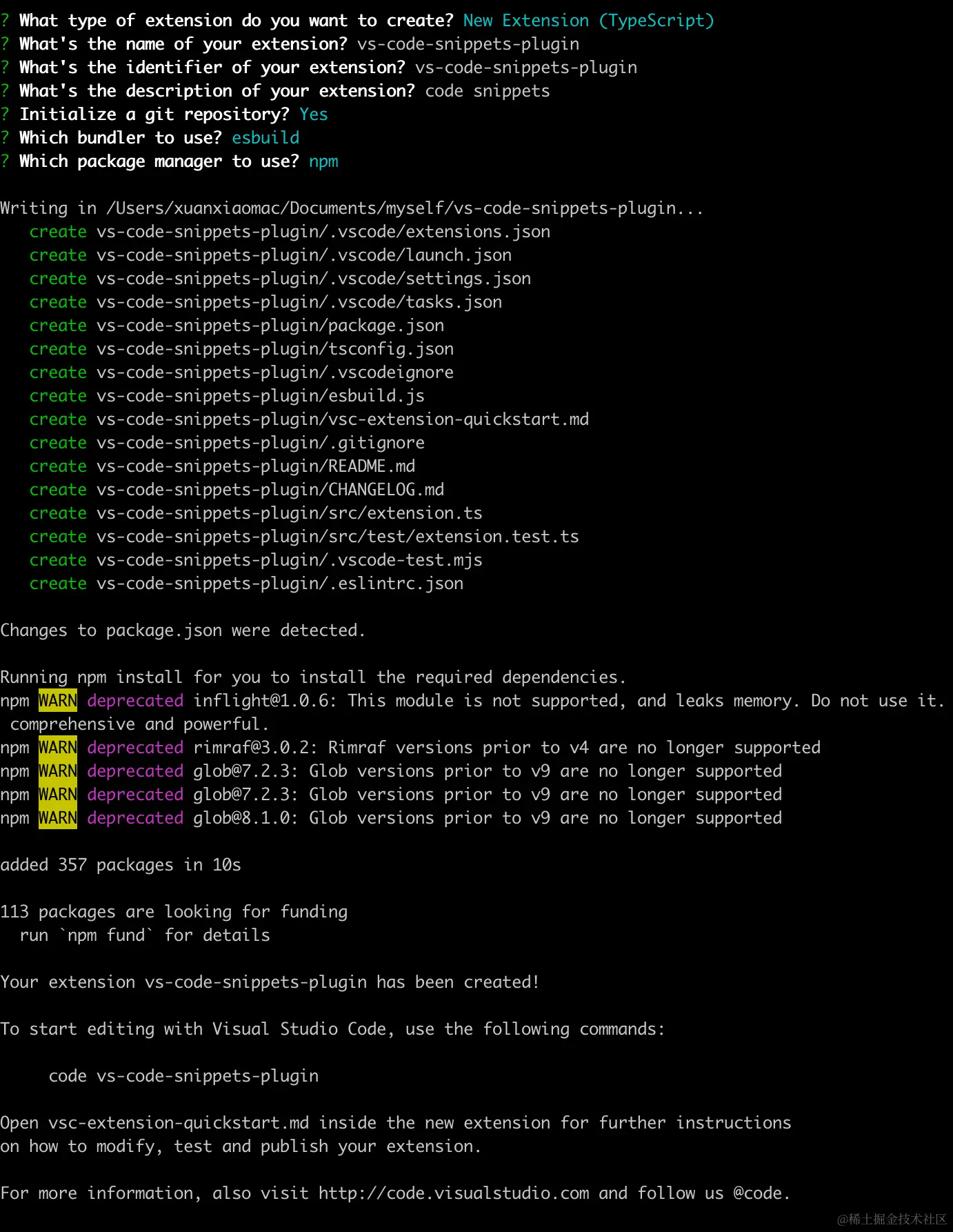Click the 'CHANGELOG.md' create line
This screenshot has width=953, height=1232.
237,490
